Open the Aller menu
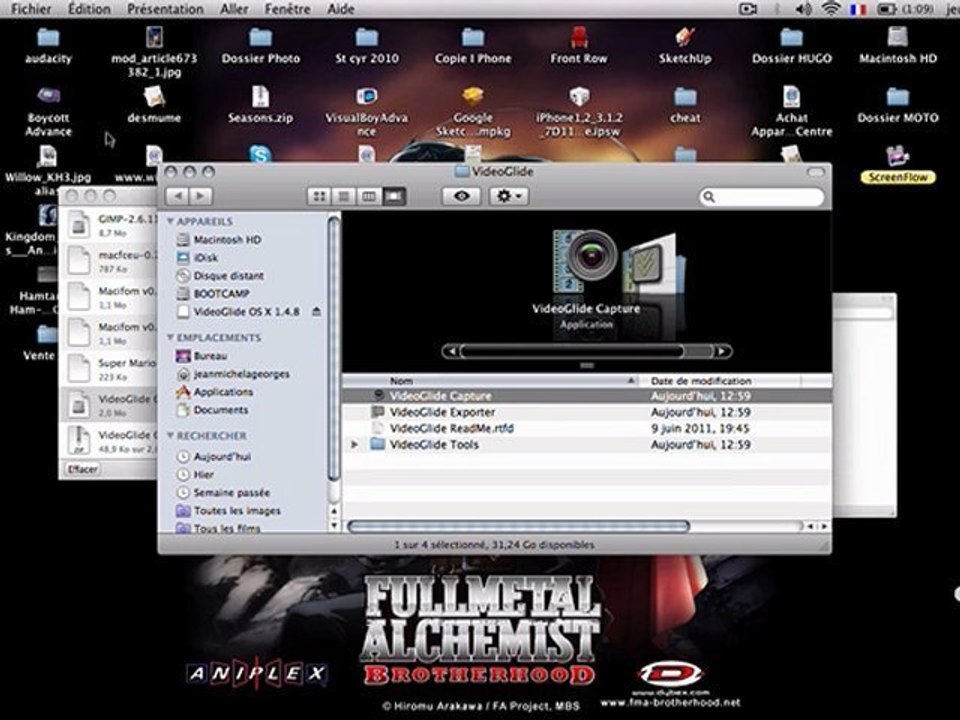960x720 pixels. [x=234, y=9]
